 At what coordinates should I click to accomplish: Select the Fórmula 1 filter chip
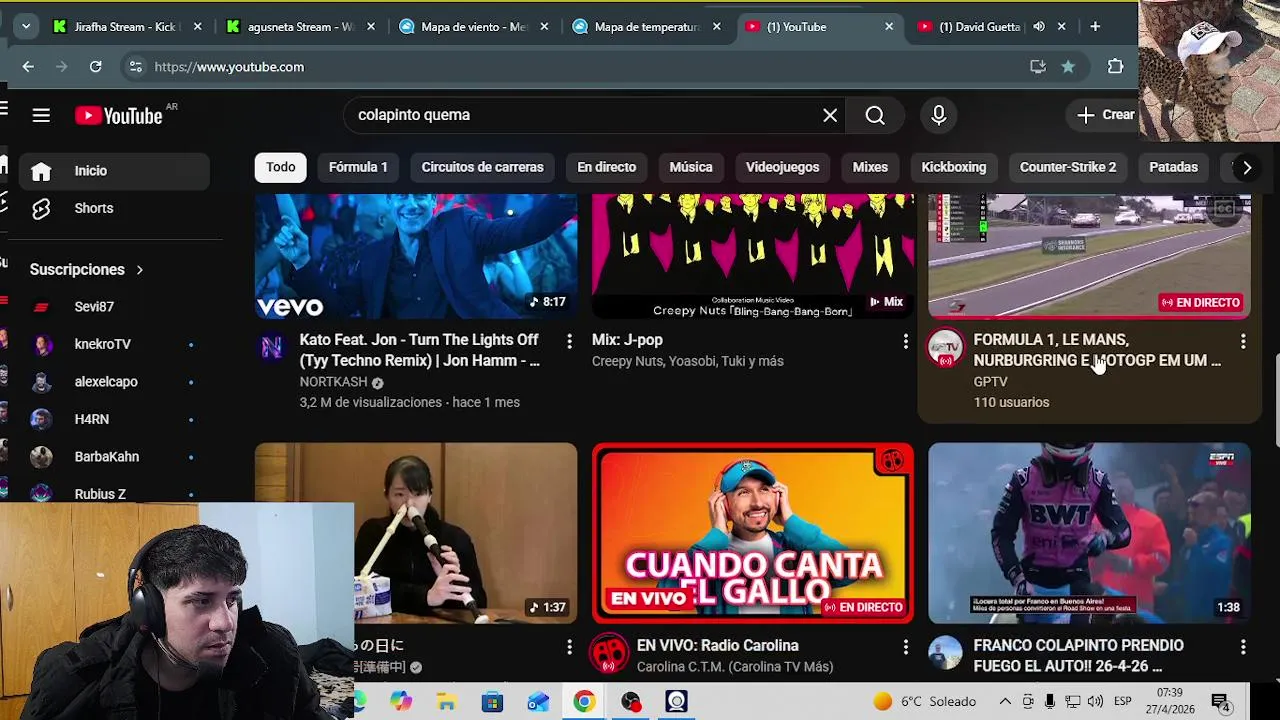point(358,167)
